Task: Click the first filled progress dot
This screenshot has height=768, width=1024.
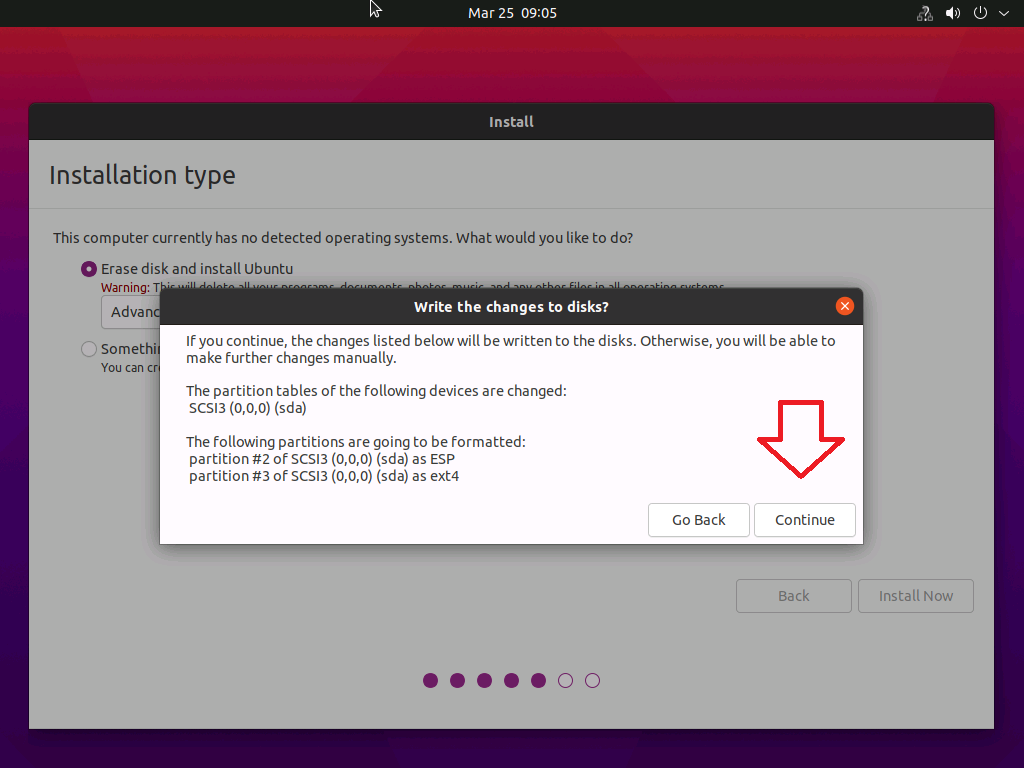Action: pyautogui.click(x=431, y=681)
